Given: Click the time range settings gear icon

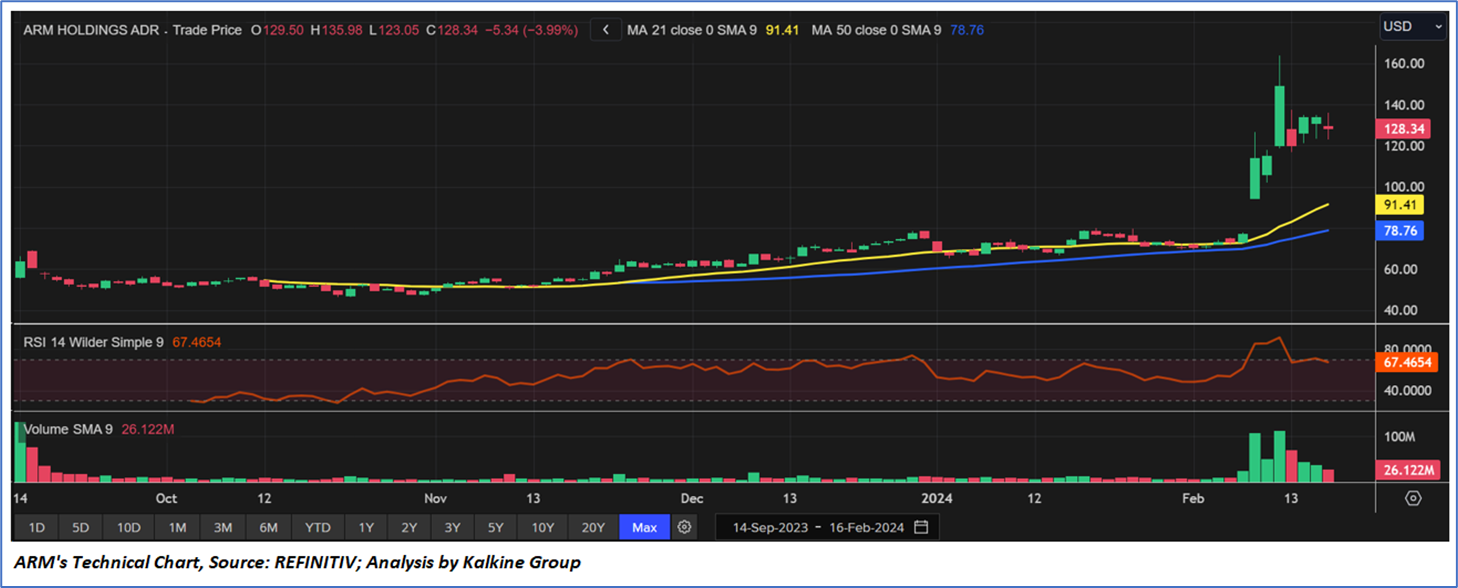Looking at the screenshot, I should [685, 527].
